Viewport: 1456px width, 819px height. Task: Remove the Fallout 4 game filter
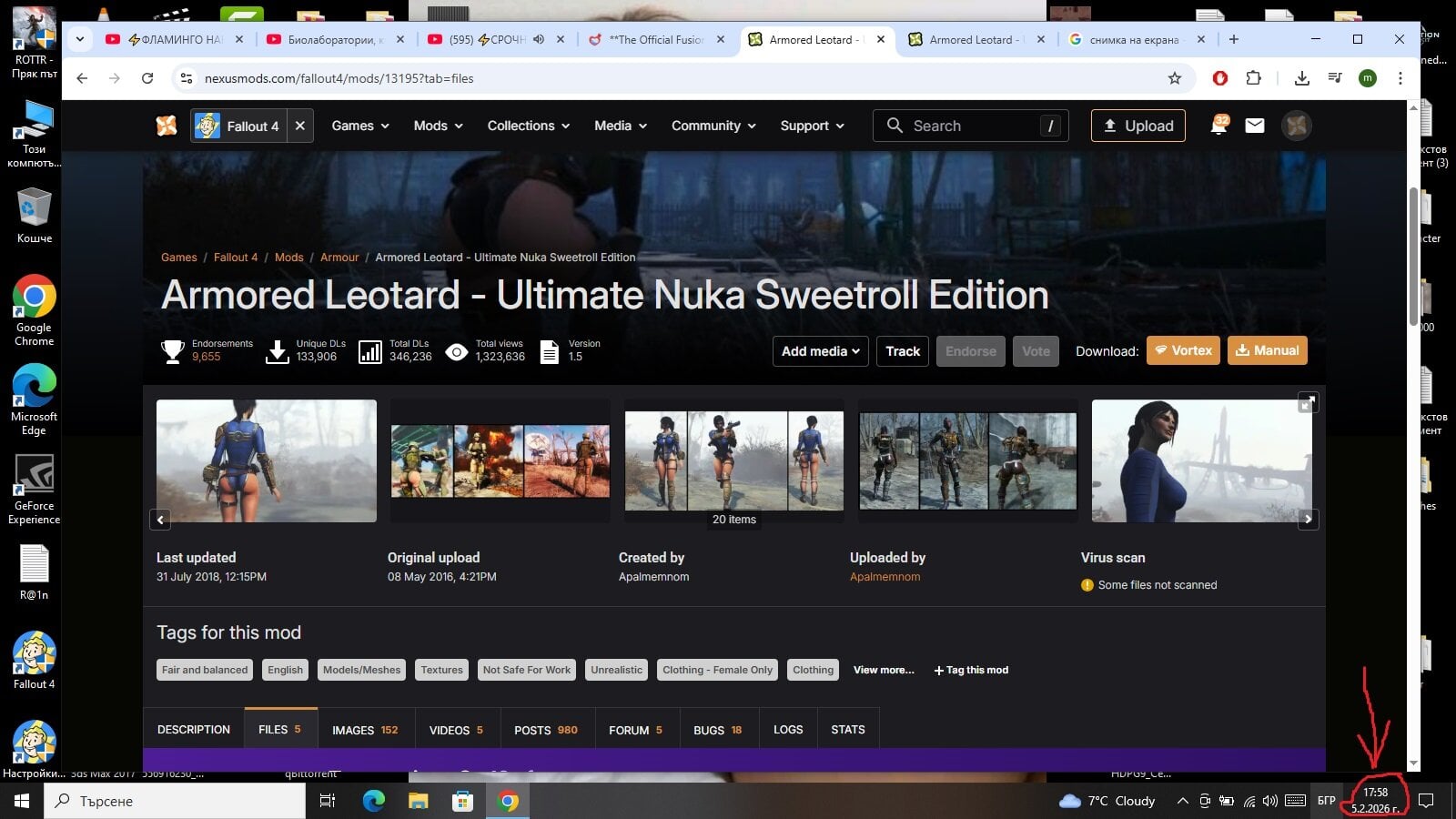299,126
